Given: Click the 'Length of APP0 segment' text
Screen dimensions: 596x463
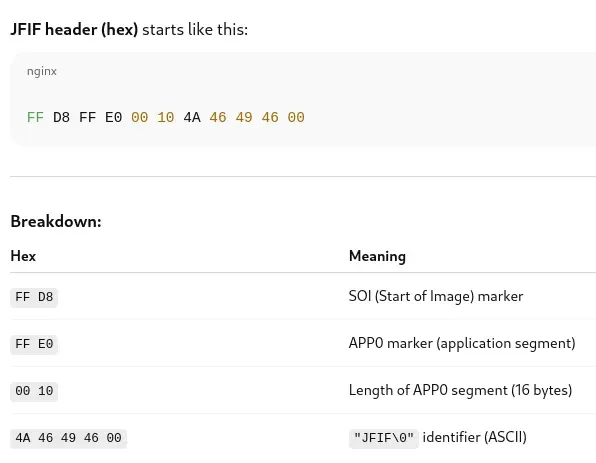Looking at the screenshot, I should (x=428, y=390).
